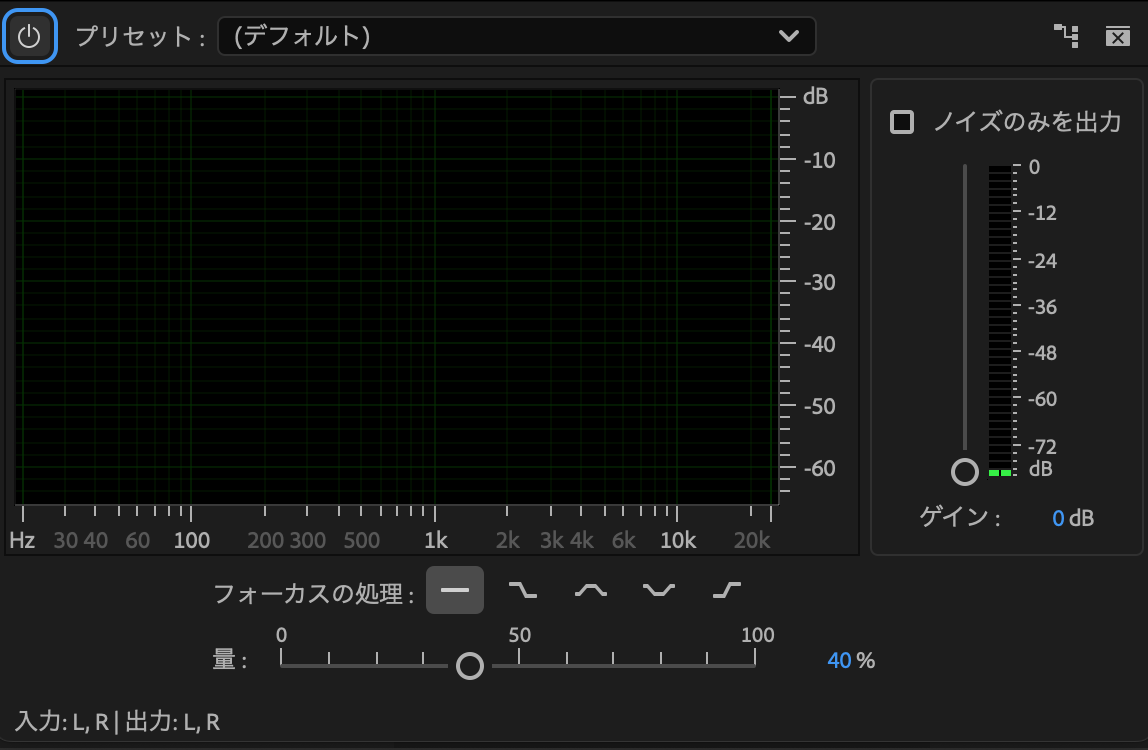Click the ゲイン value 0 dB
Screen dimensions: 1148x750
[x=1058, y=518]
